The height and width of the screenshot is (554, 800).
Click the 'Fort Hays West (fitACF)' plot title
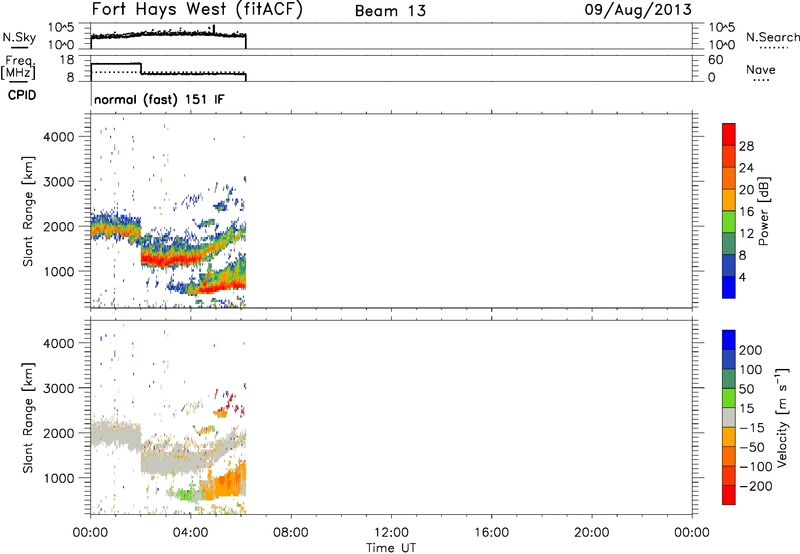click(197, 10)
